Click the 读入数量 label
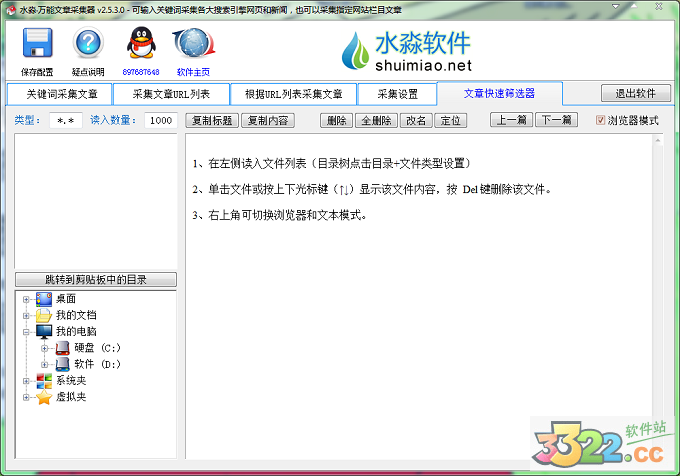This screenshot has height=476, width=680. pyautogui.click(x=113, y=120)
